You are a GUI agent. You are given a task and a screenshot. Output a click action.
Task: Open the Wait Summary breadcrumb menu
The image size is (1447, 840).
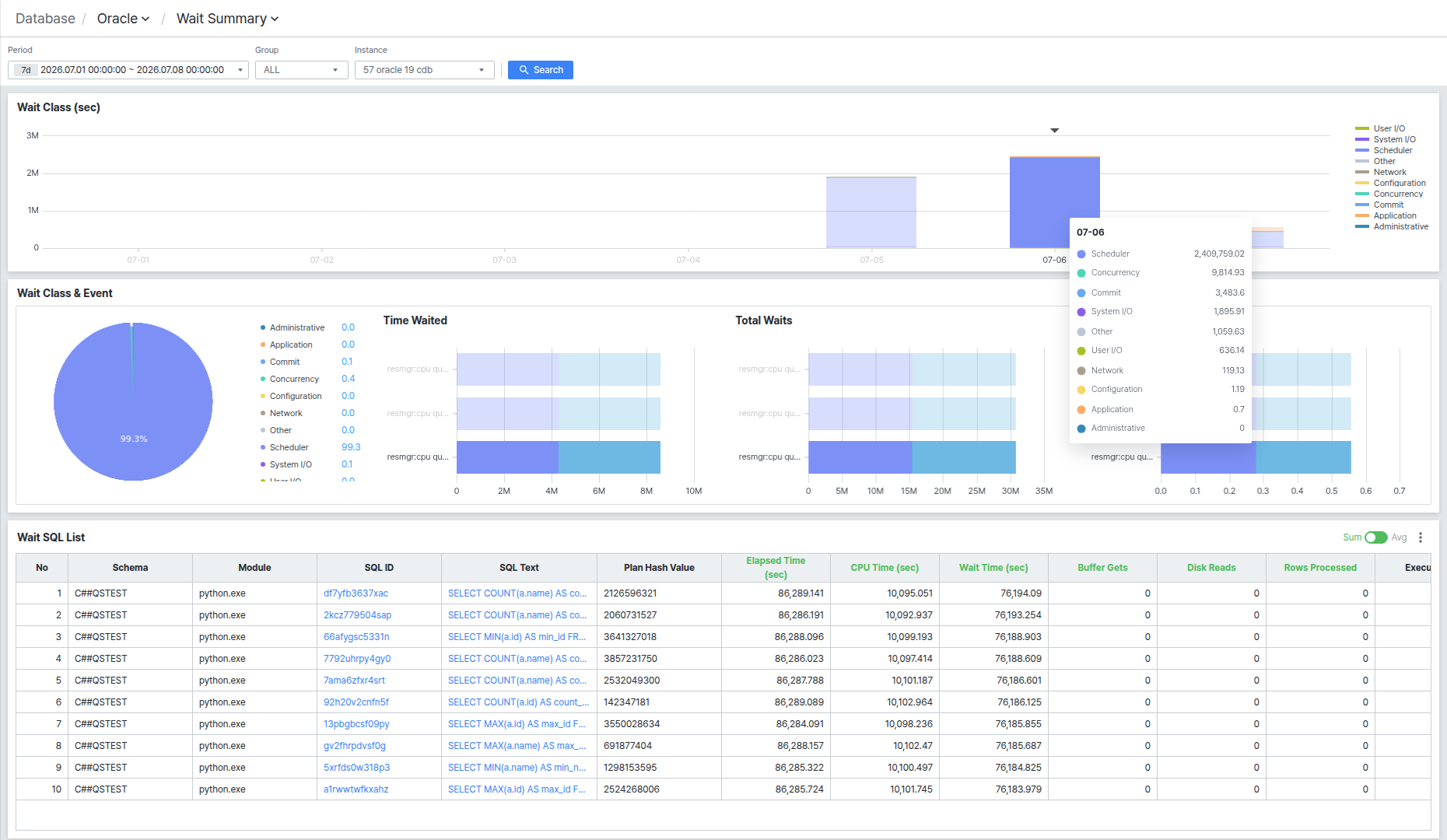tap(227, 19)
